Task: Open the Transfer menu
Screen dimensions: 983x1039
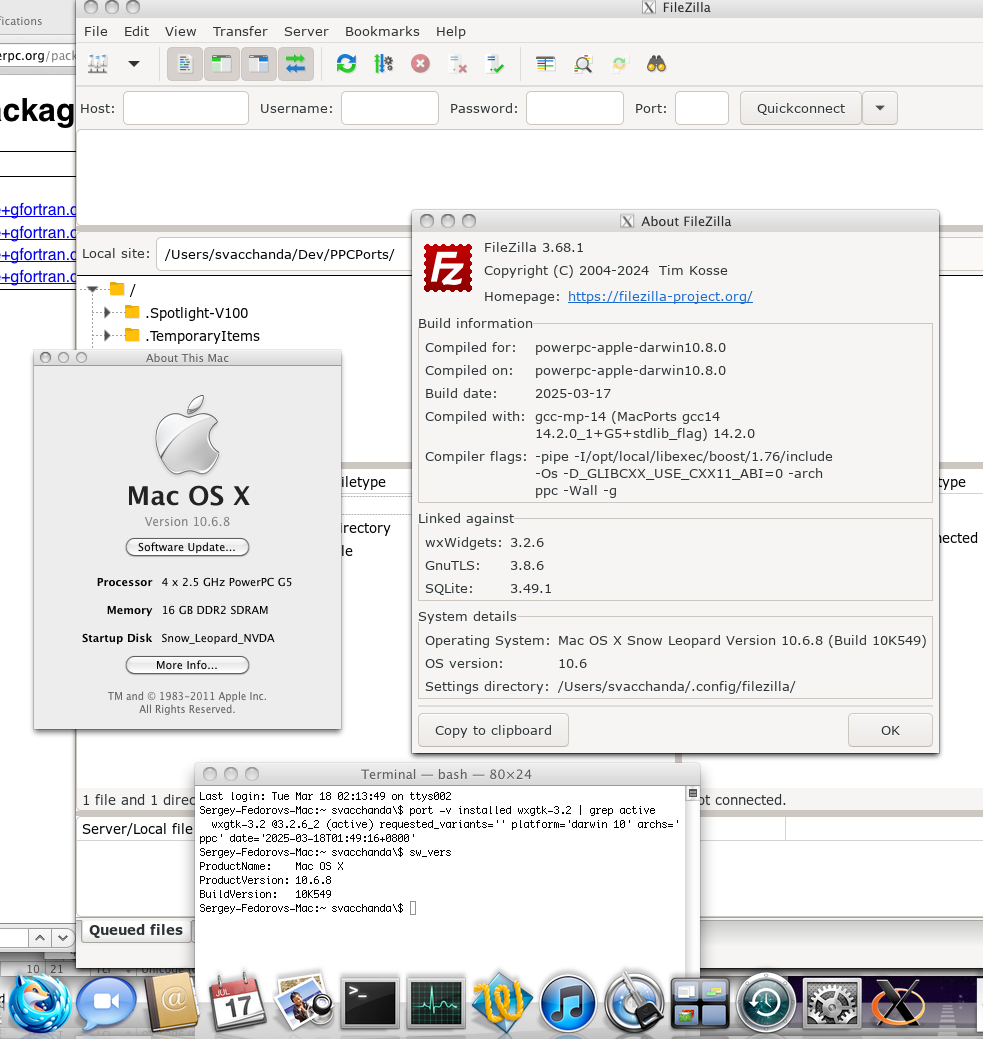Action: click(240, 32)
